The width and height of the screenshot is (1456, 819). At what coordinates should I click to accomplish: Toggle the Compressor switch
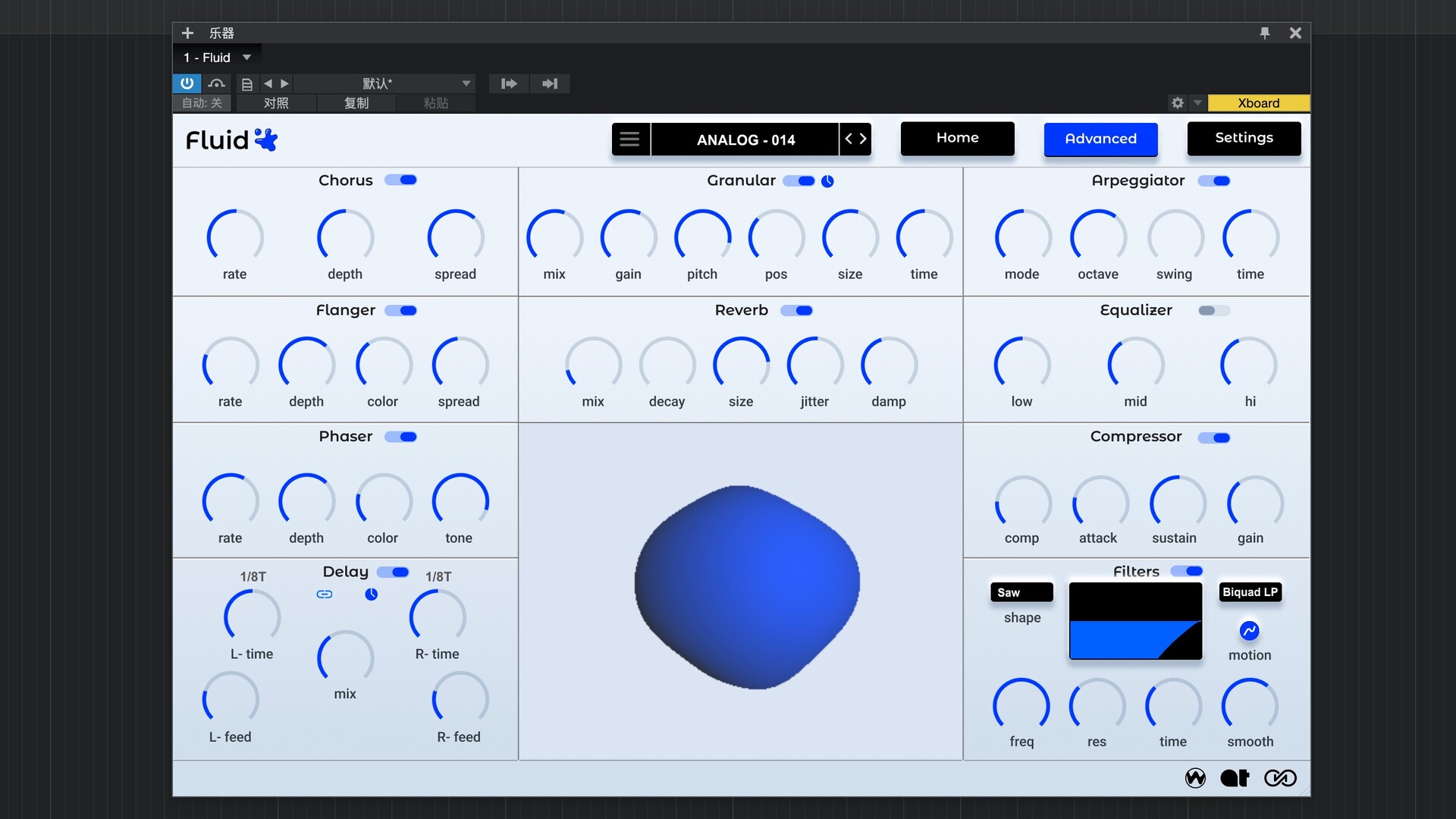[1214, 438]
